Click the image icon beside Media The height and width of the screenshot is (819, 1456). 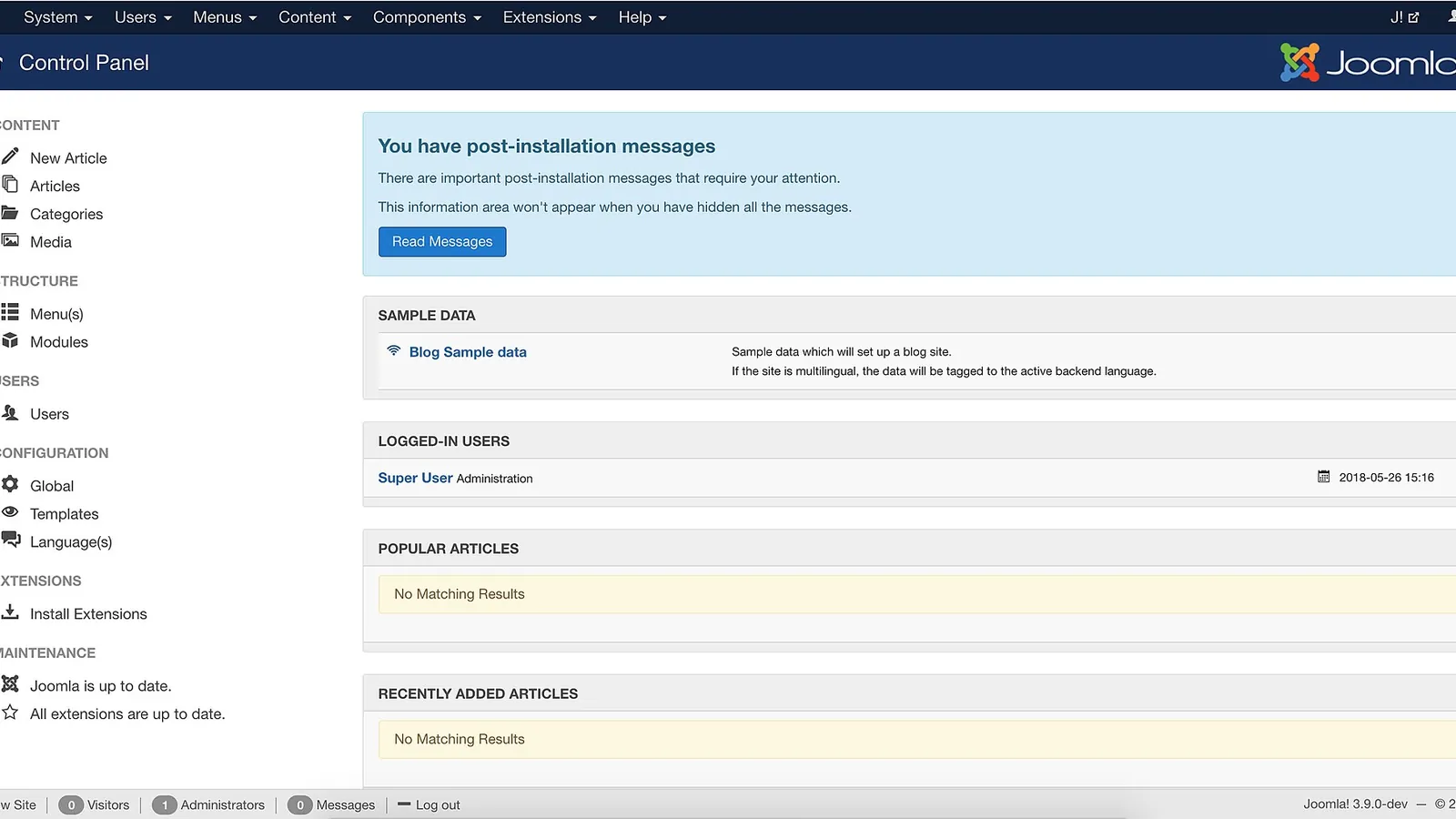(x=10, y=240)
